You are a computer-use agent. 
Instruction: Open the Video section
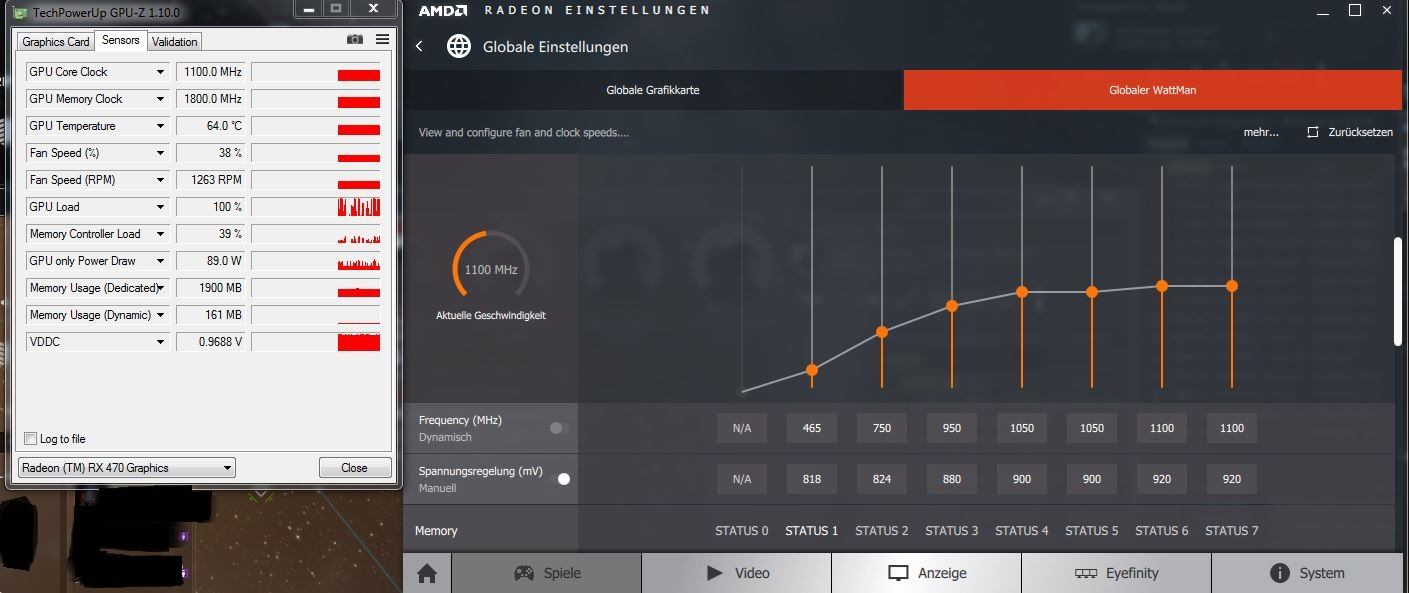[x=737, y=573]
